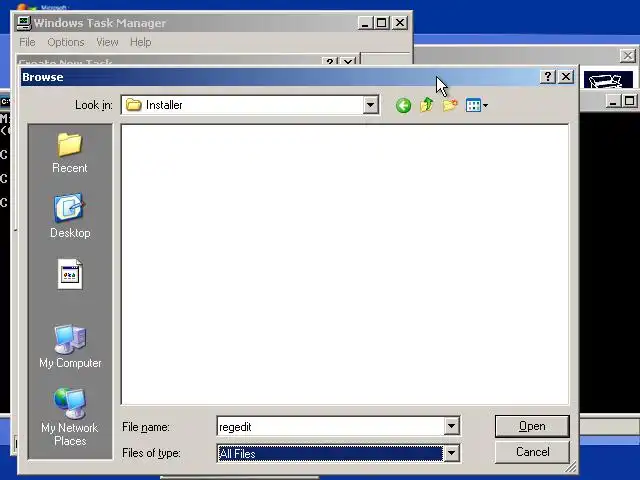Close the gray window behind Browse dialog
Screen dimensions: 640x480
628,56
